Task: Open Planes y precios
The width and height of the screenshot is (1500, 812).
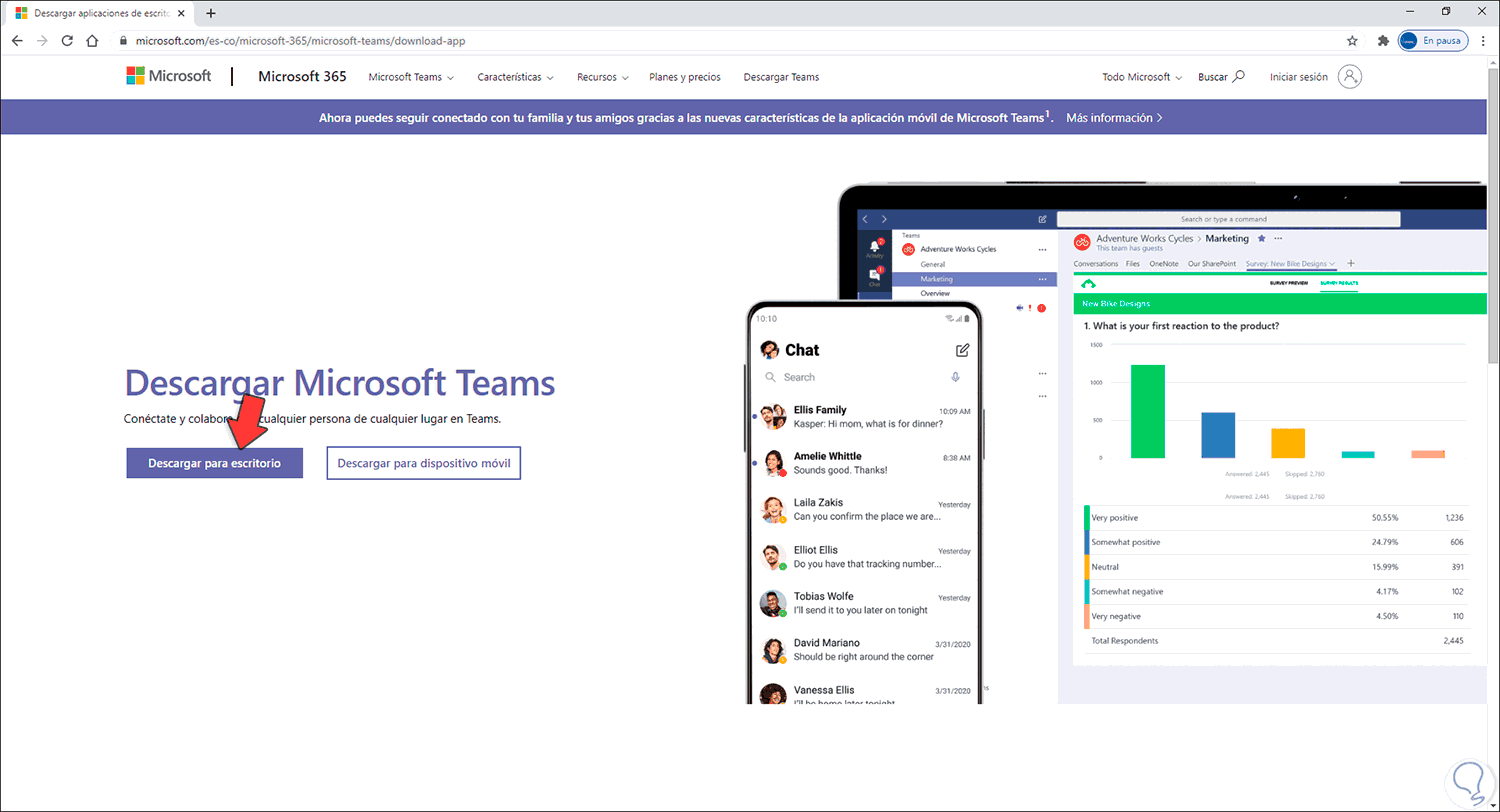Action: click(x=685, y=77)
